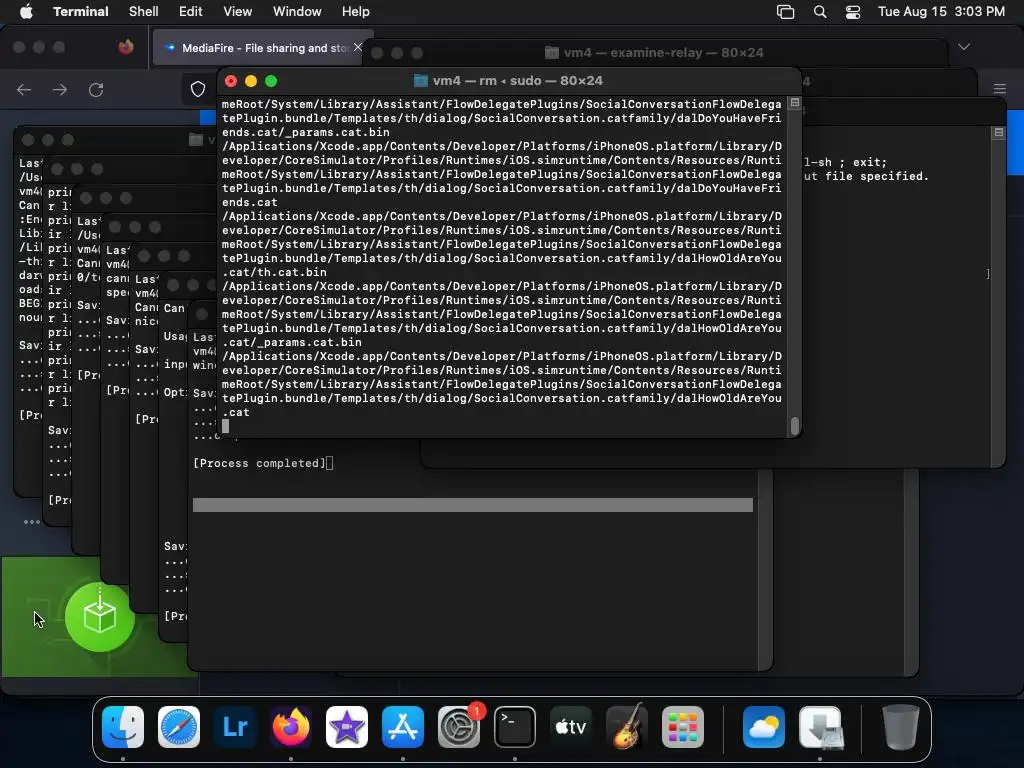
Task: Open Firefox tracking protection shield
Action: click(198, 89)
